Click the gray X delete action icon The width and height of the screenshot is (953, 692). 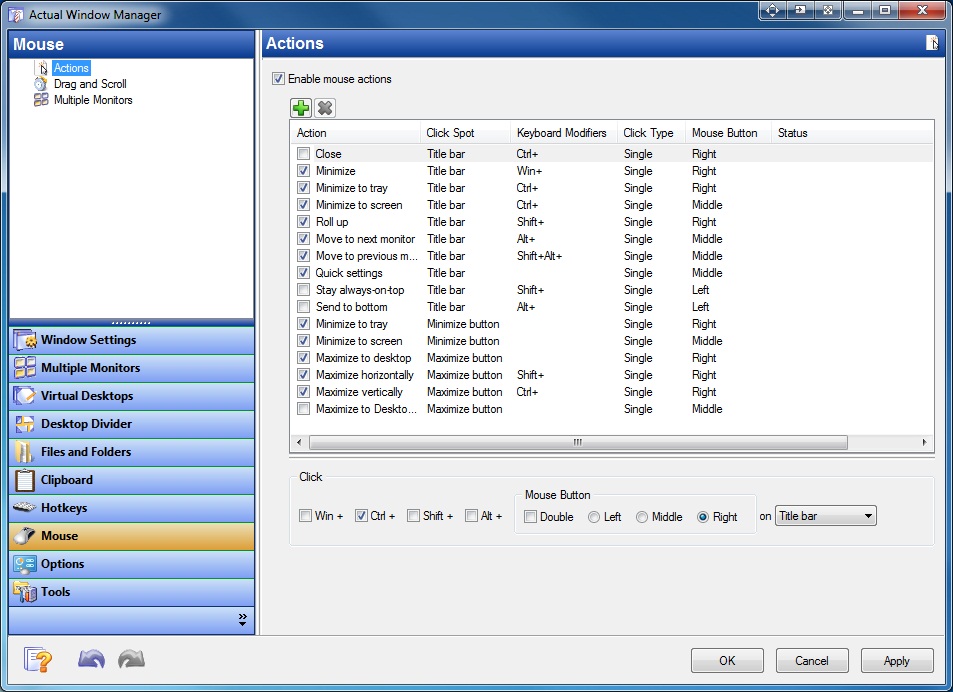[x=325, y=108]
